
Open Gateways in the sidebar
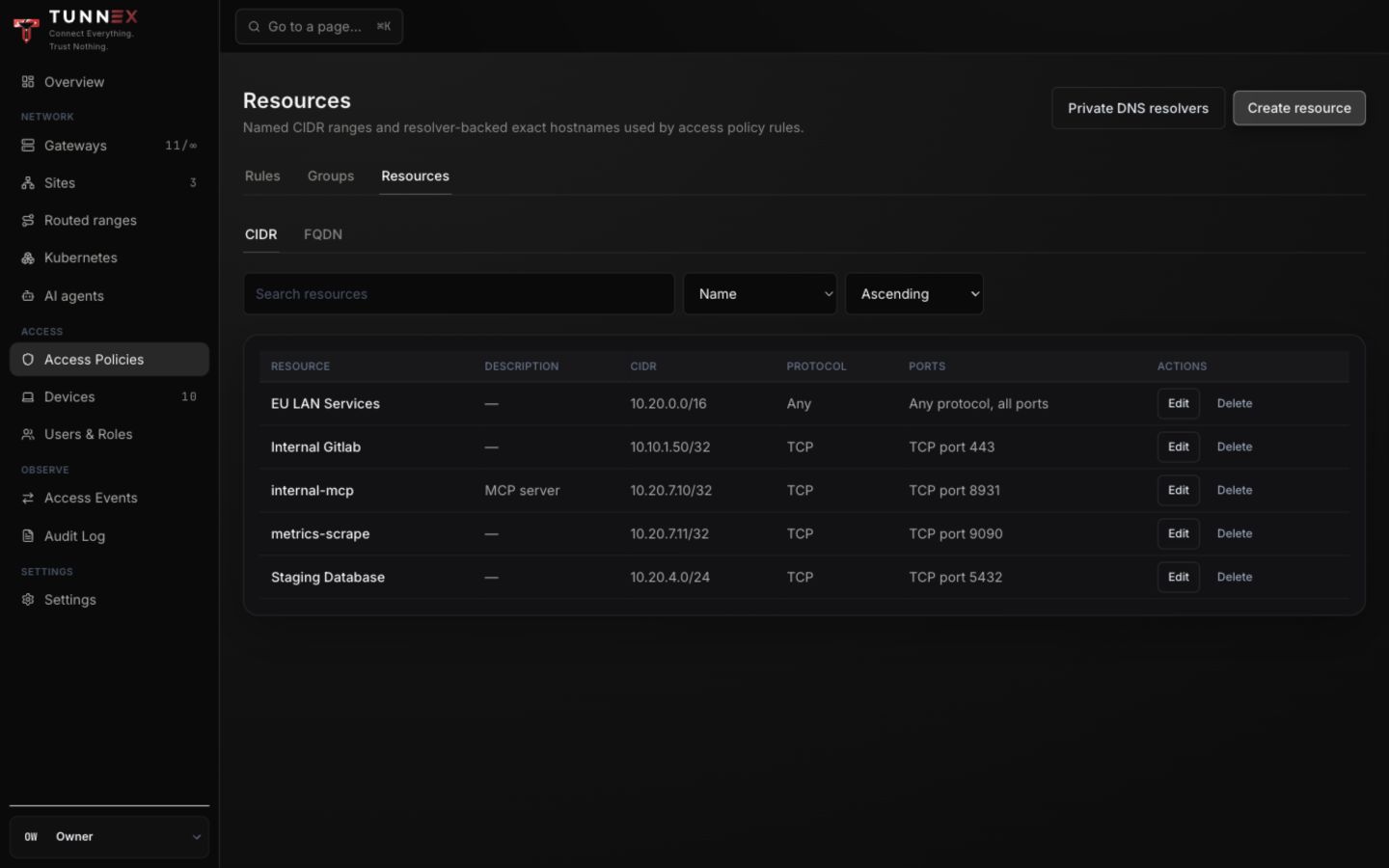point(109,146)
